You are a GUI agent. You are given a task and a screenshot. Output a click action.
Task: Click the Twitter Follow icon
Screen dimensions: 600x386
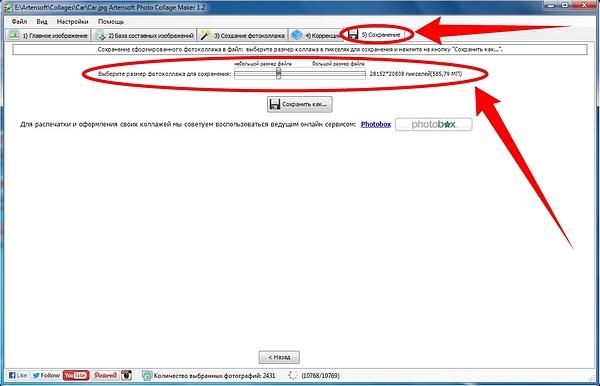46,375
